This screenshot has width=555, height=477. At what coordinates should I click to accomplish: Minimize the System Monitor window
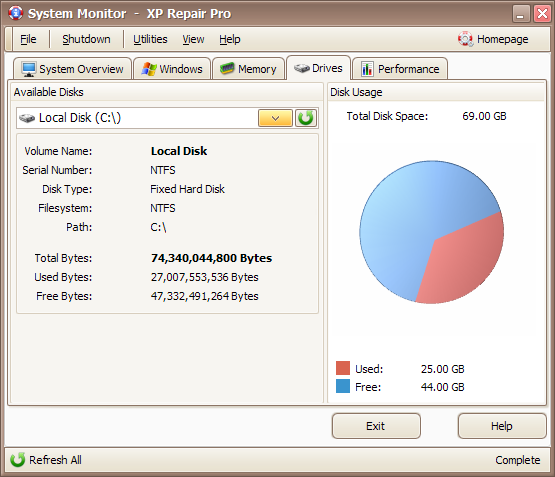tap(521, 13)
